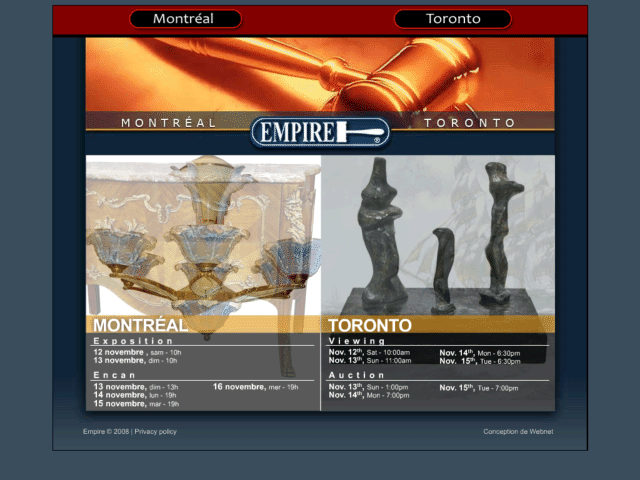Screen dimensions: 640x480
Task: Click the Auction section heading
Action: click(356, 375)
